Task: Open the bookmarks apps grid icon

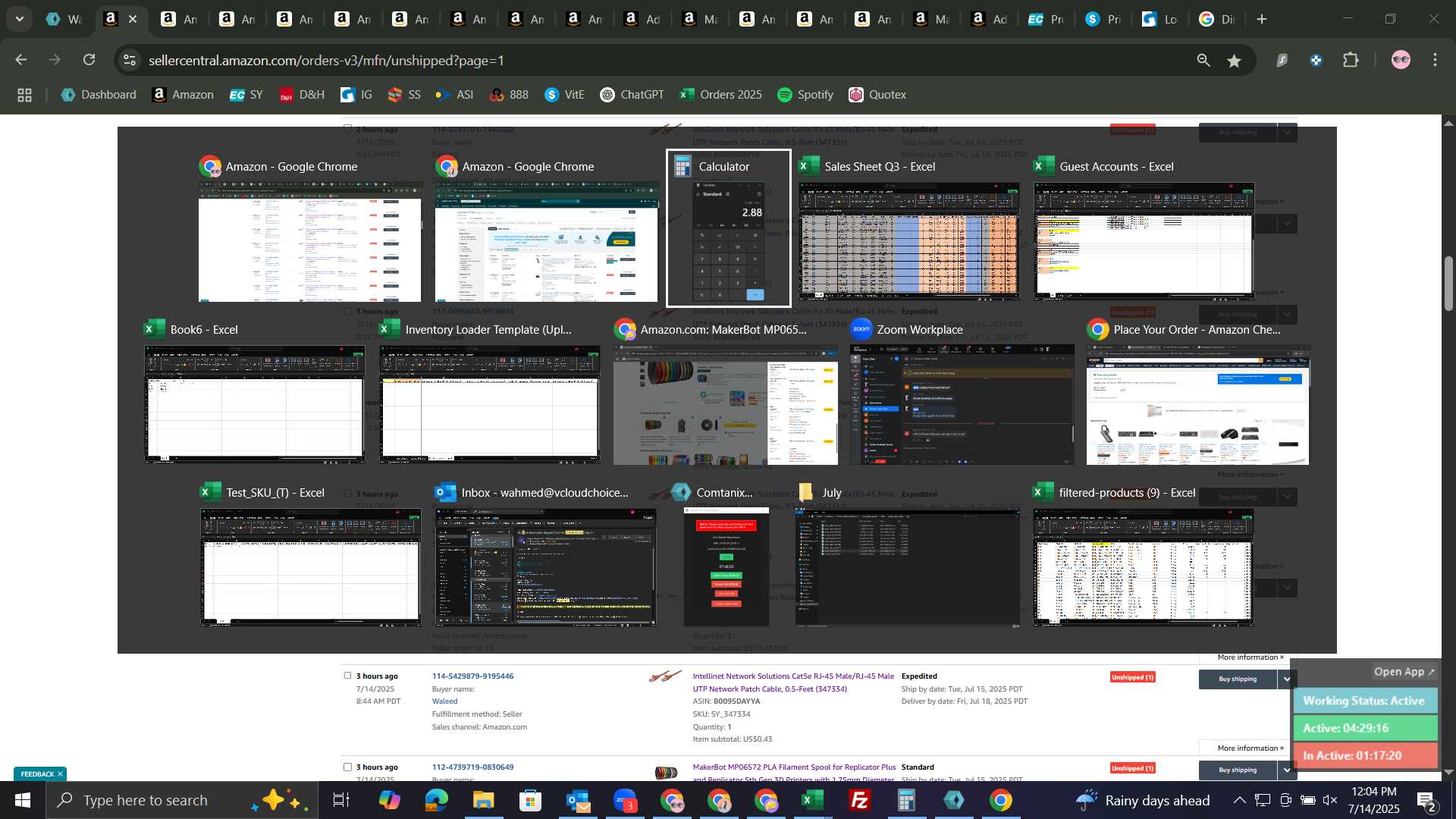Action: point(24,95)
